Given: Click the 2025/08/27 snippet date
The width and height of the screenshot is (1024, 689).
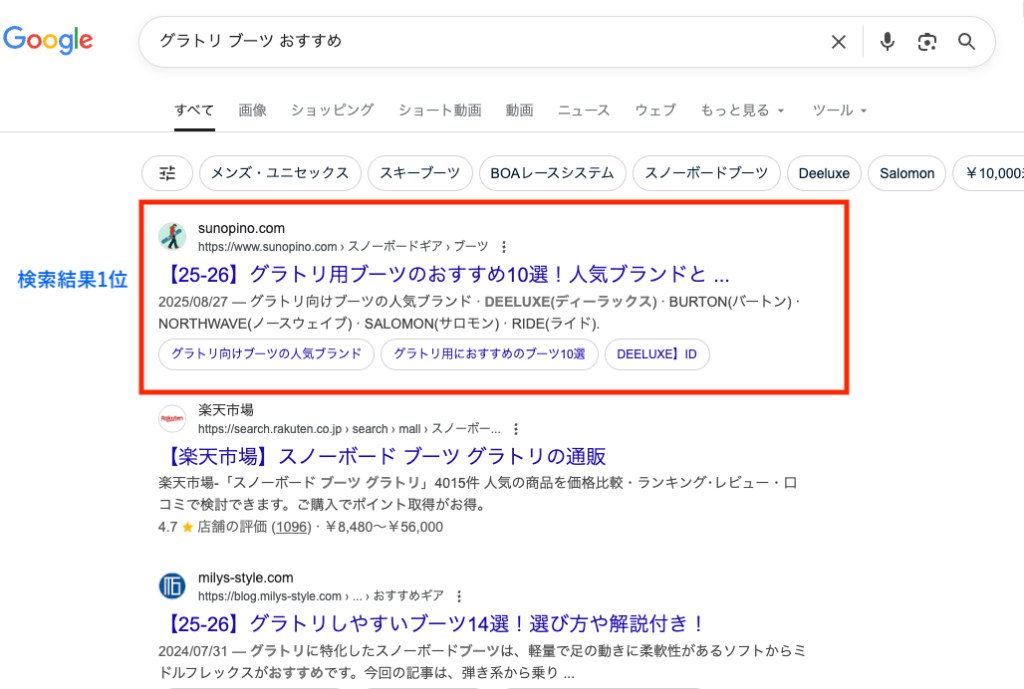Looking at the screenshot, I should tap(193, 302).
